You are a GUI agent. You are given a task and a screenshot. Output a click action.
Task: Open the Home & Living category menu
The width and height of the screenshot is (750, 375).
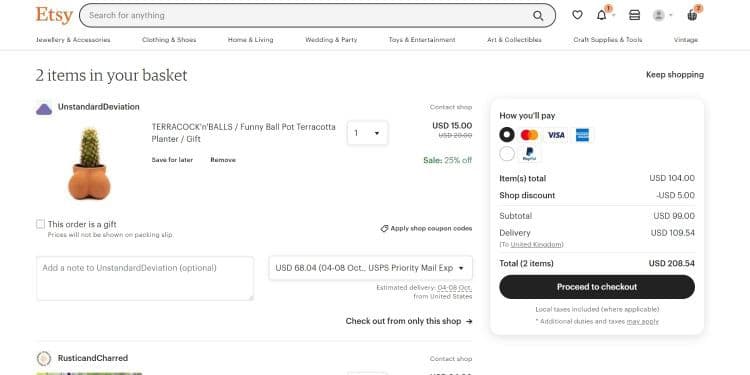tap(251, 40)
